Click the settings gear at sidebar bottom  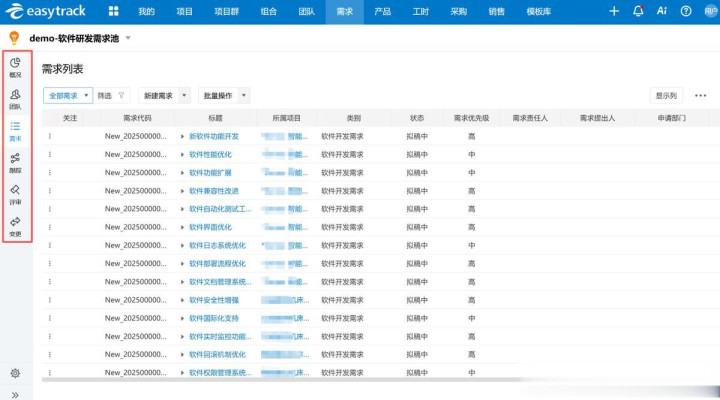click(x=15, y=373)
